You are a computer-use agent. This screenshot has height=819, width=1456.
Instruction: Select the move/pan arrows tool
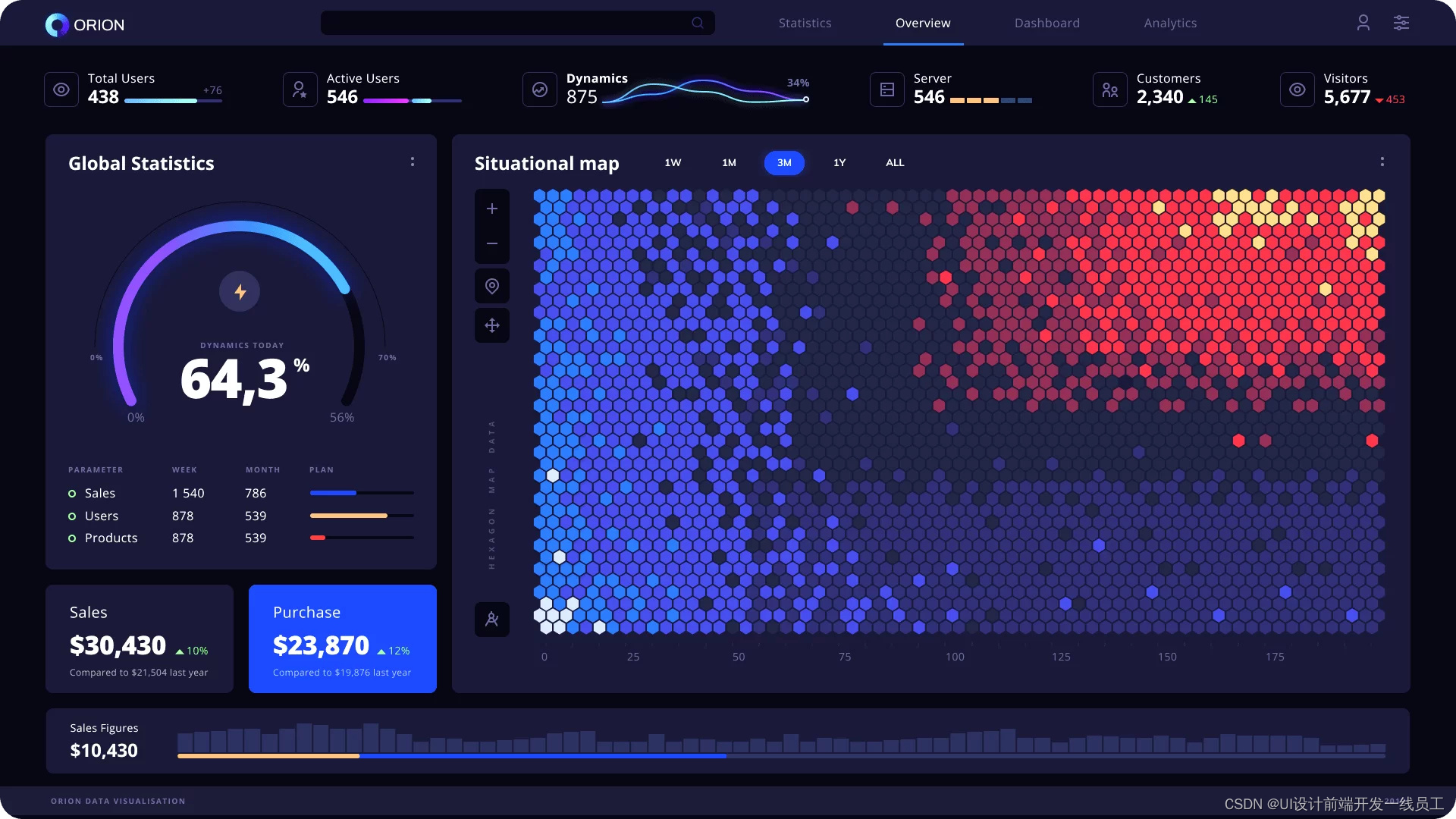(492, 325)
